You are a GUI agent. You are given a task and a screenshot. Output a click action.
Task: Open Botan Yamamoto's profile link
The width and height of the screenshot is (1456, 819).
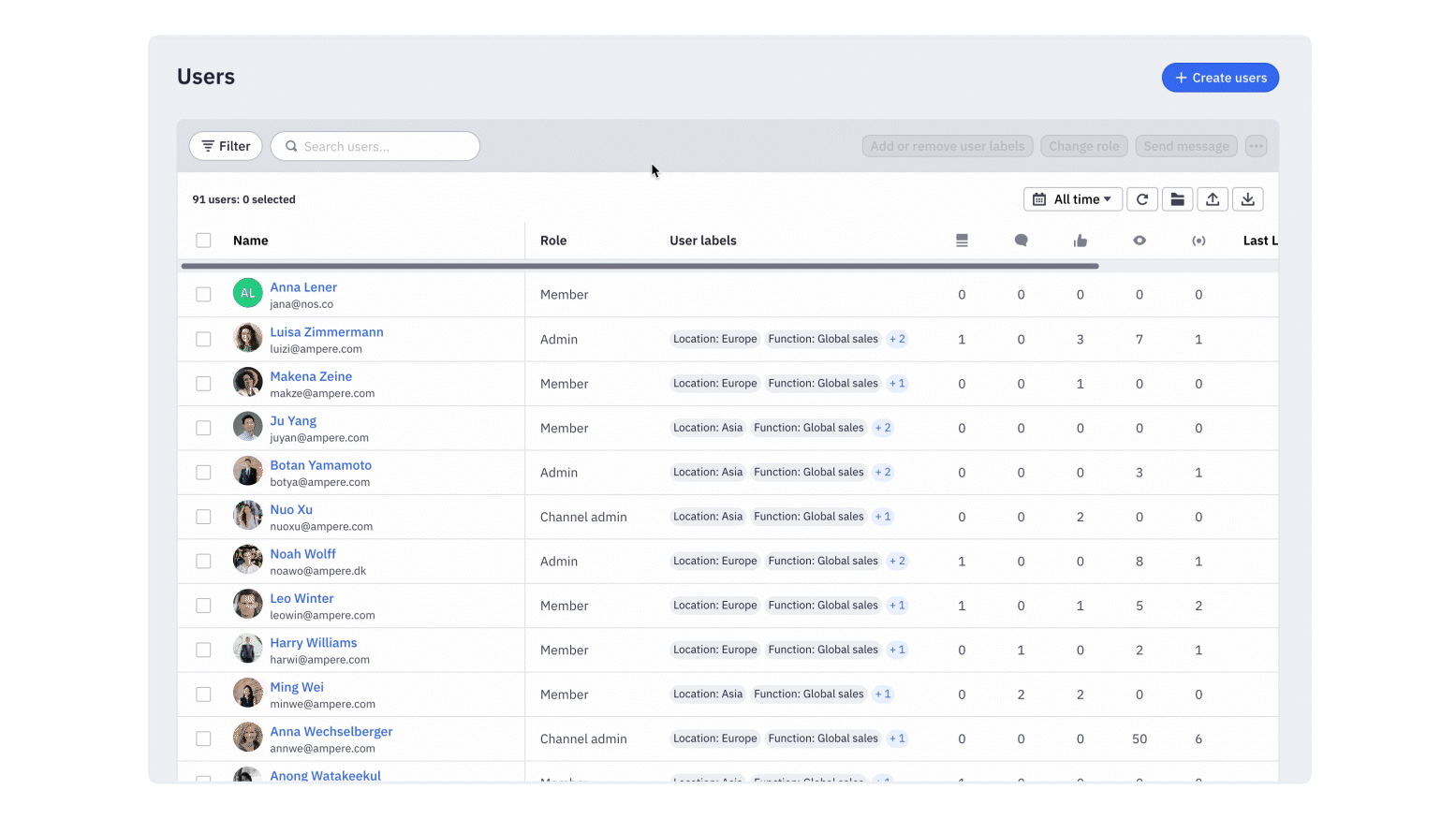[320, 464]
